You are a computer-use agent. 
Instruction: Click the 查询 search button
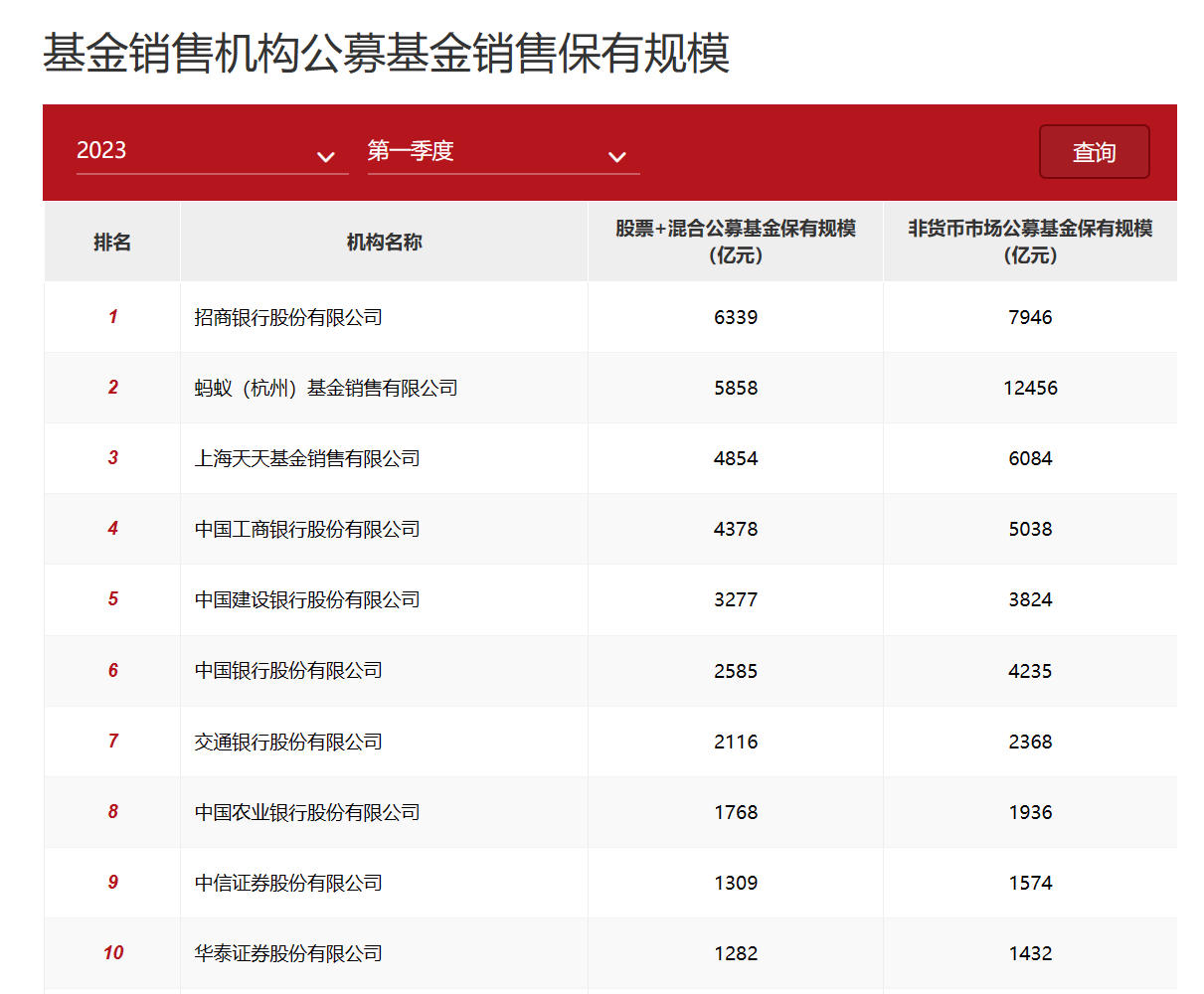pyautogui.click(x=1094, y=152)
